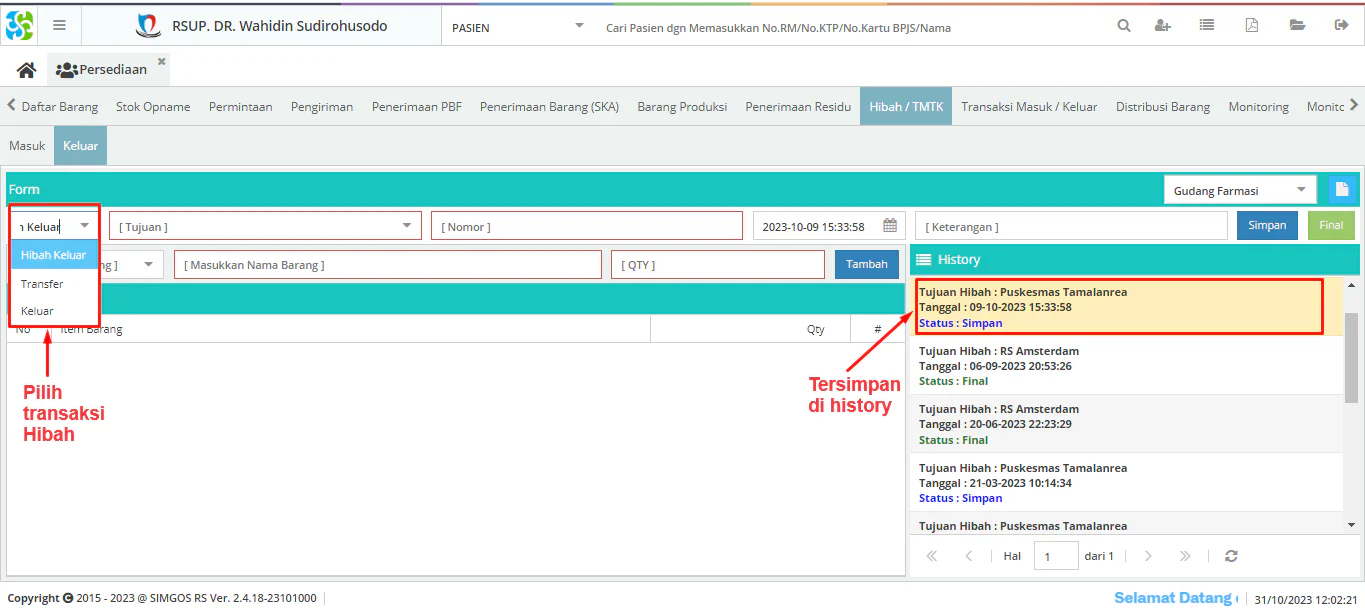Switch to the Masuk sub-tab
The height and width of the screenshot is (612, 1365).
(27, 146)
